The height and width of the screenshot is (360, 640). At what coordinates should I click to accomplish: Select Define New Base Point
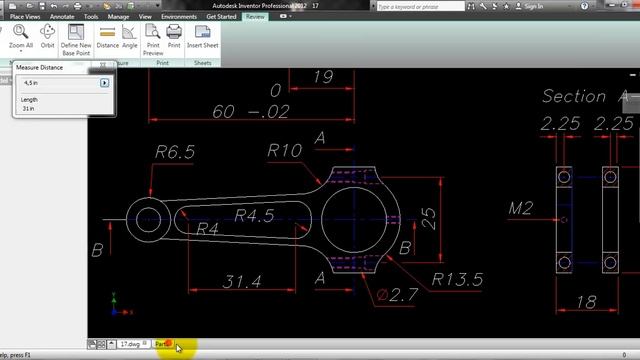[x=76, y=40]
